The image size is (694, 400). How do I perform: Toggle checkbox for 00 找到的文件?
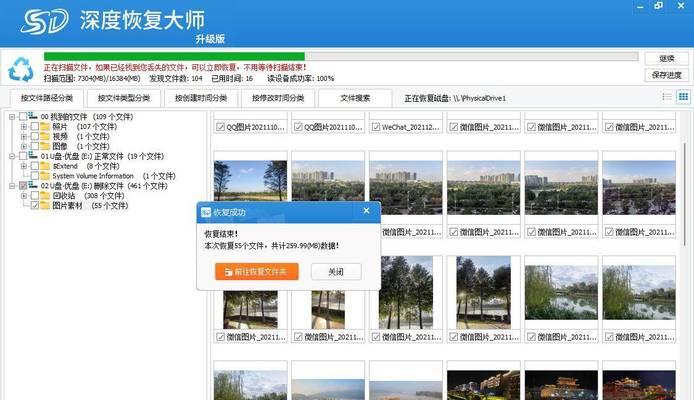23,117
